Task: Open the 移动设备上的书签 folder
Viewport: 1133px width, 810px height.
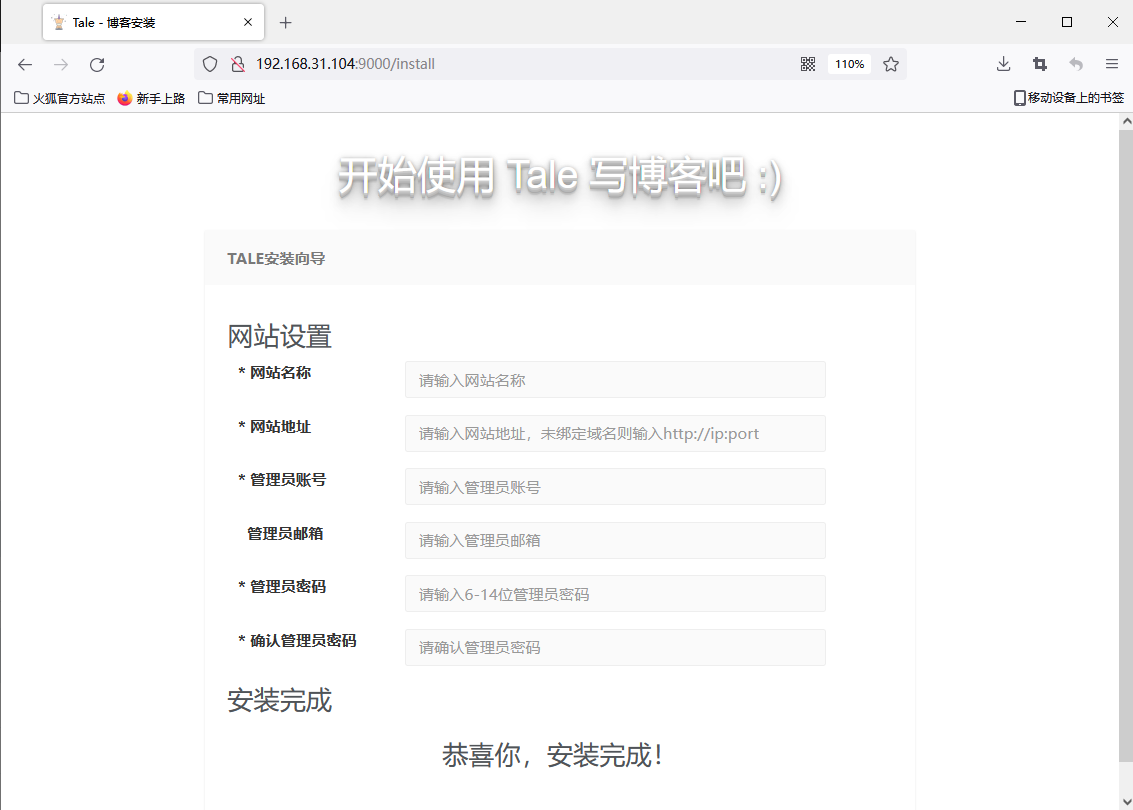Action: click(1068, 98)
